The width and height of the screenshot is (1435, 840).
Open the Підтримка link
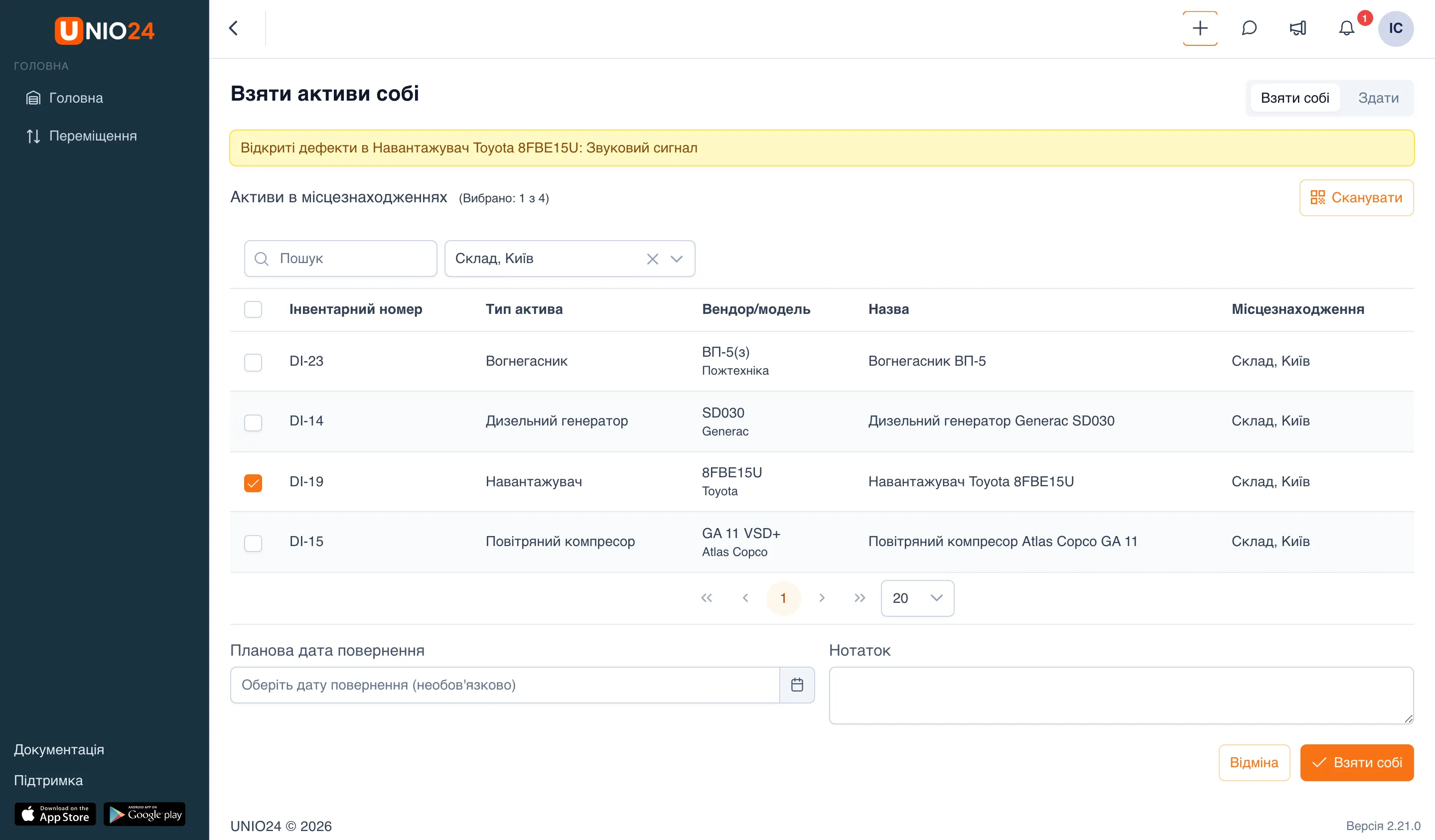coord(48,780)
